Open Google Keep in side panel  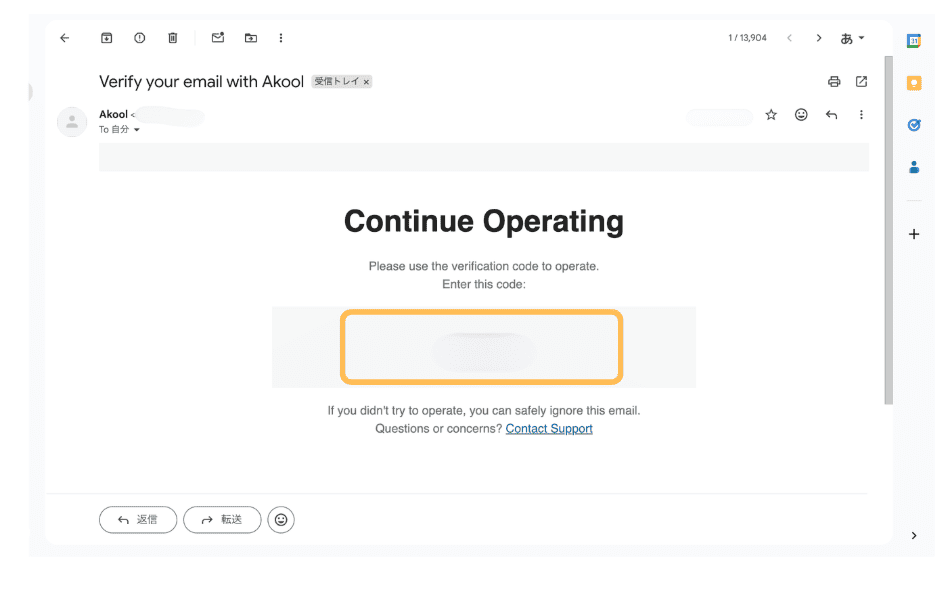pyautogui.click(x=914, y=83)
